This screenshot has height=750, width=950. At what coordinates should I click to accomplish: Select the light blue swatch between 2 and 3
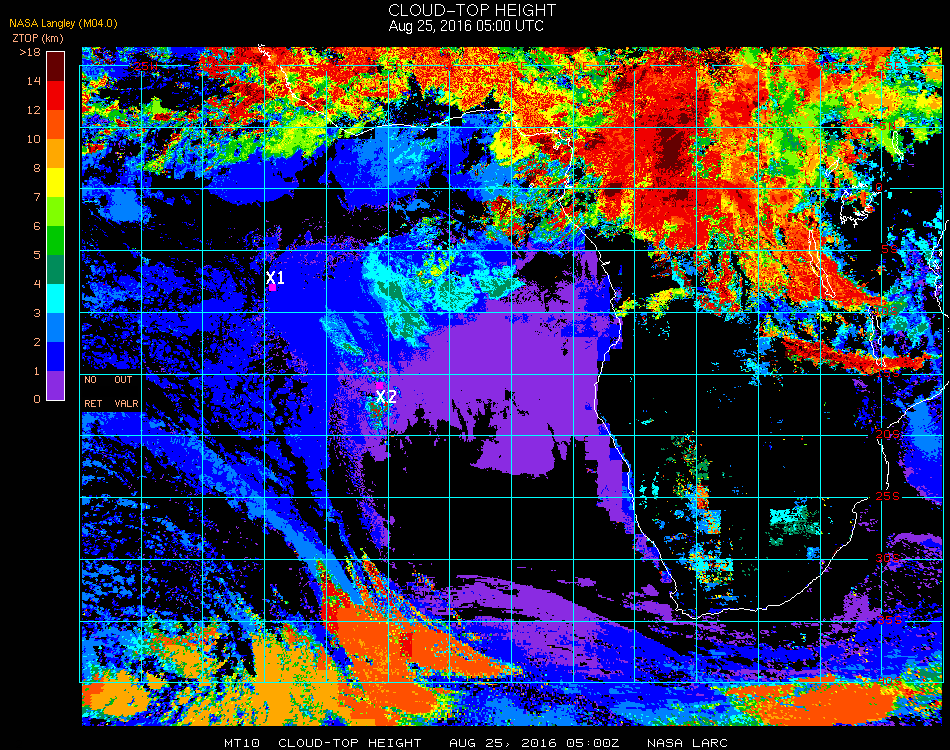pos(55,328)
